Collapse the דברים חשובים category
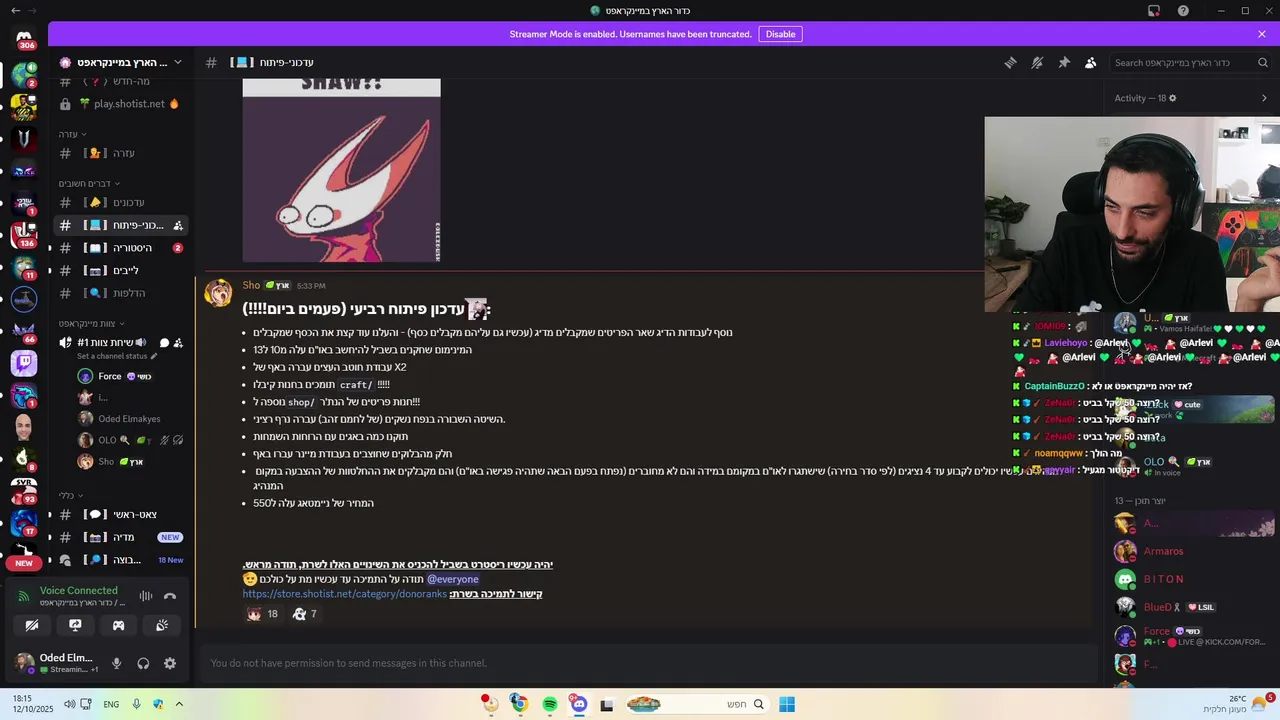The width and height of the screenshot is (1280, 720). coord(89,183)
